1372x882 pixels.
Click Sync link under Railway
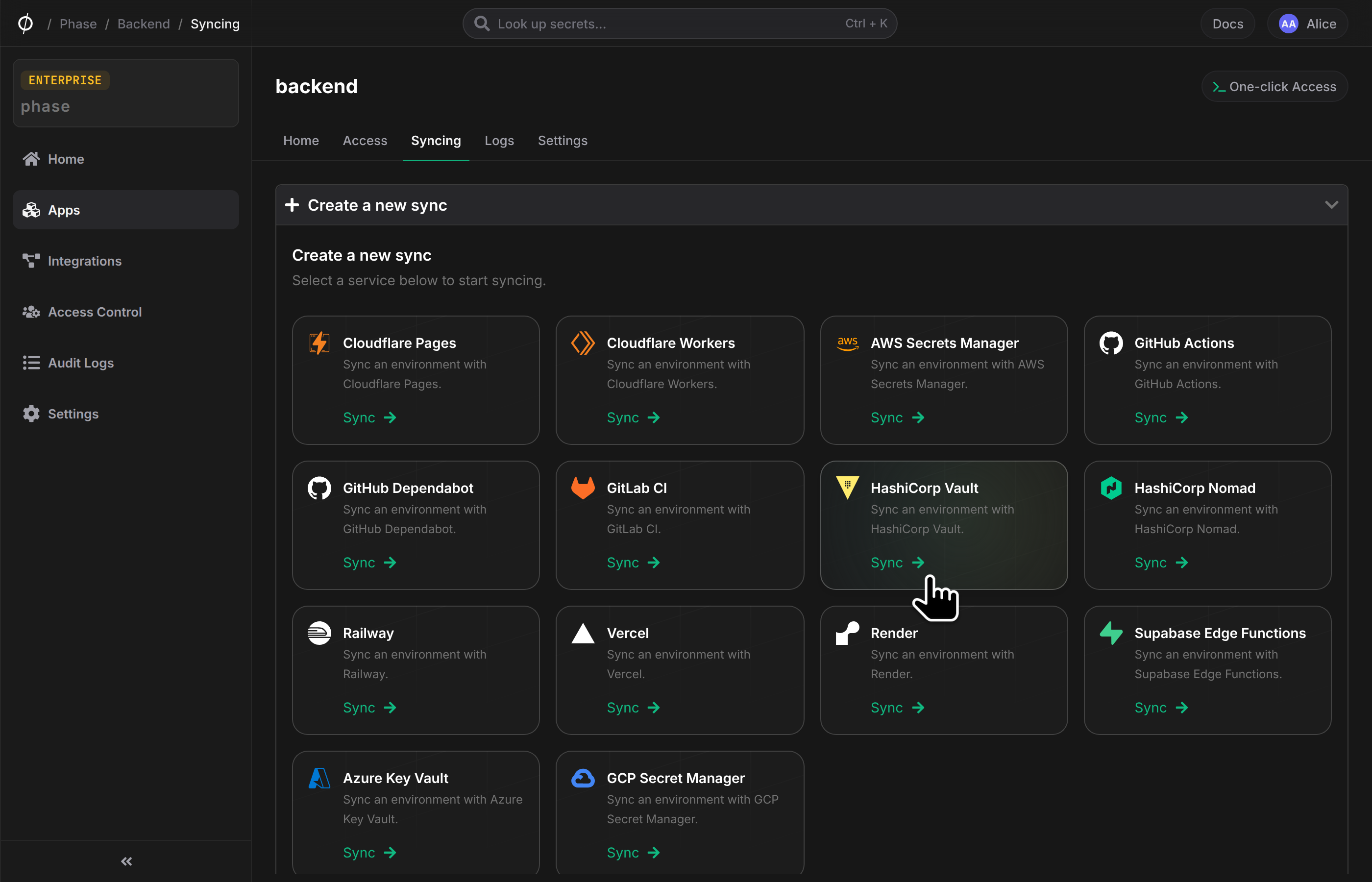(369, 708)
